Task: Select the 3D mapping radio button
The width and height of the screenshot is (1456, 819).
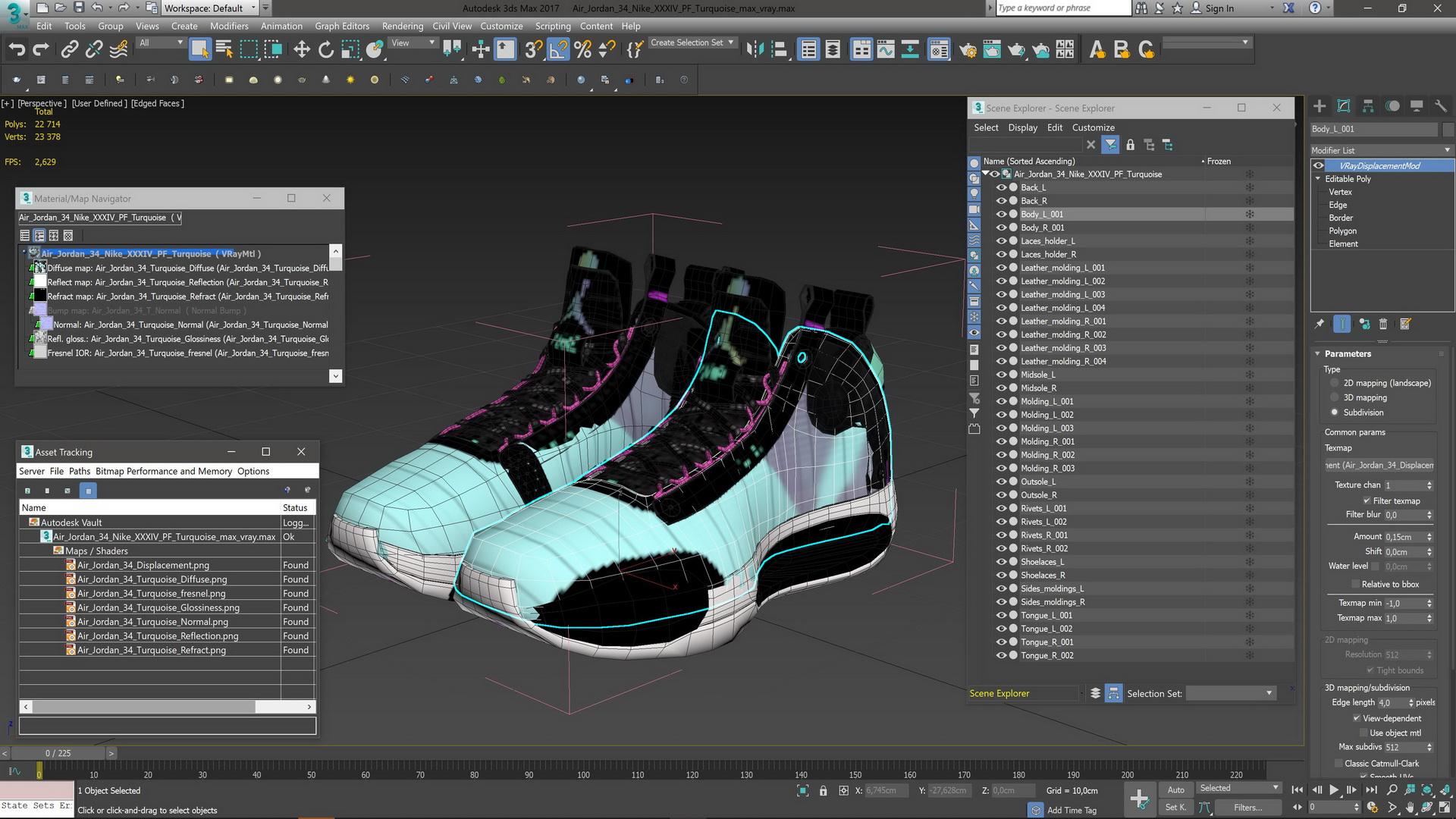Action: point(1335,397)
